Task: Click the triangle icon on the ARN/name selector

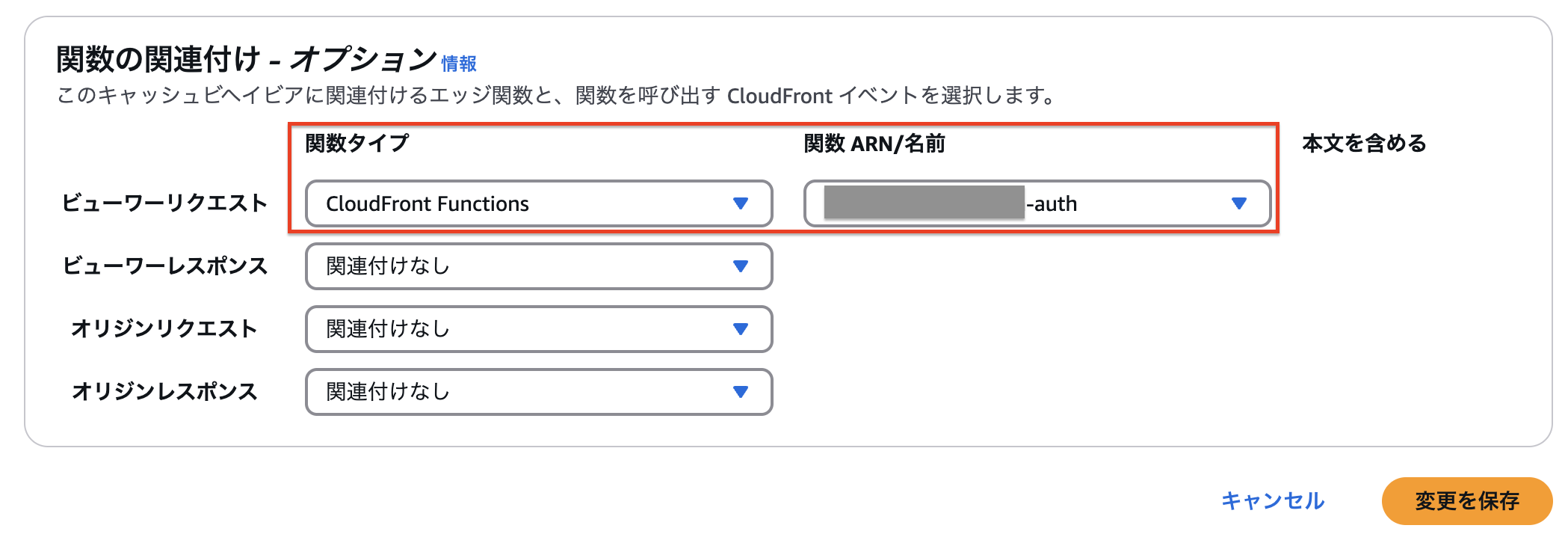Action: 1239,203
